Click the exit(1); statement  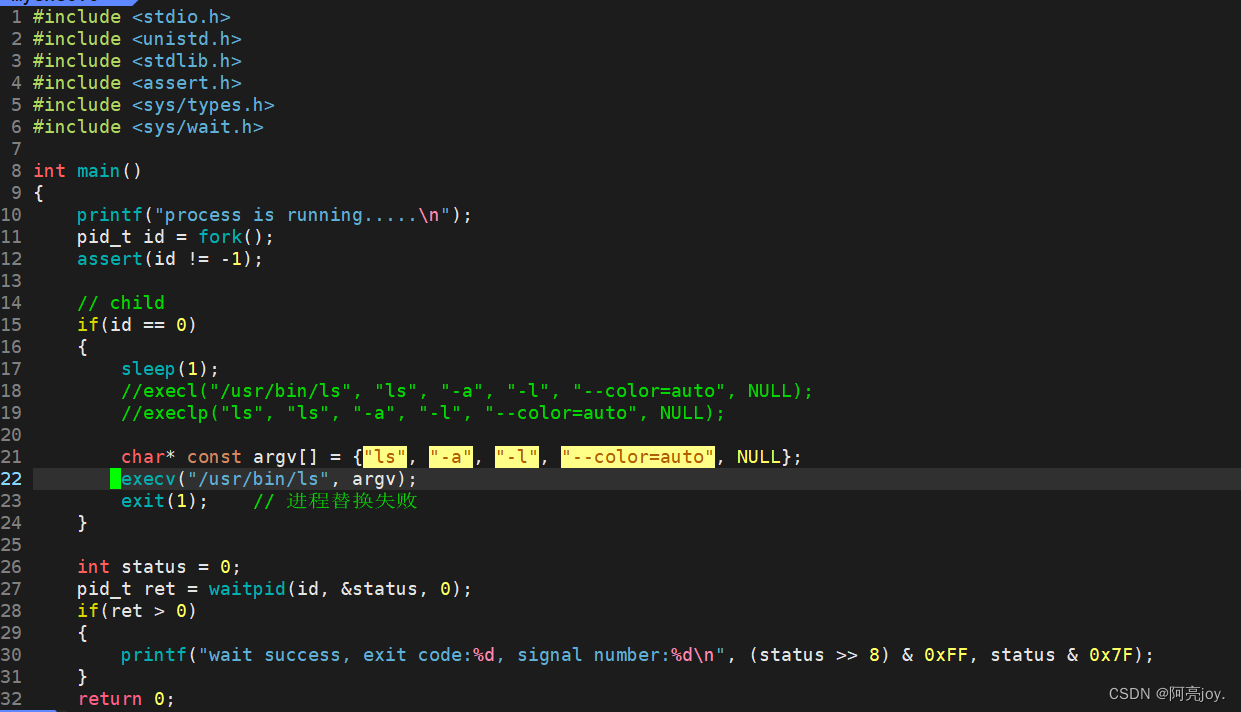165,501
